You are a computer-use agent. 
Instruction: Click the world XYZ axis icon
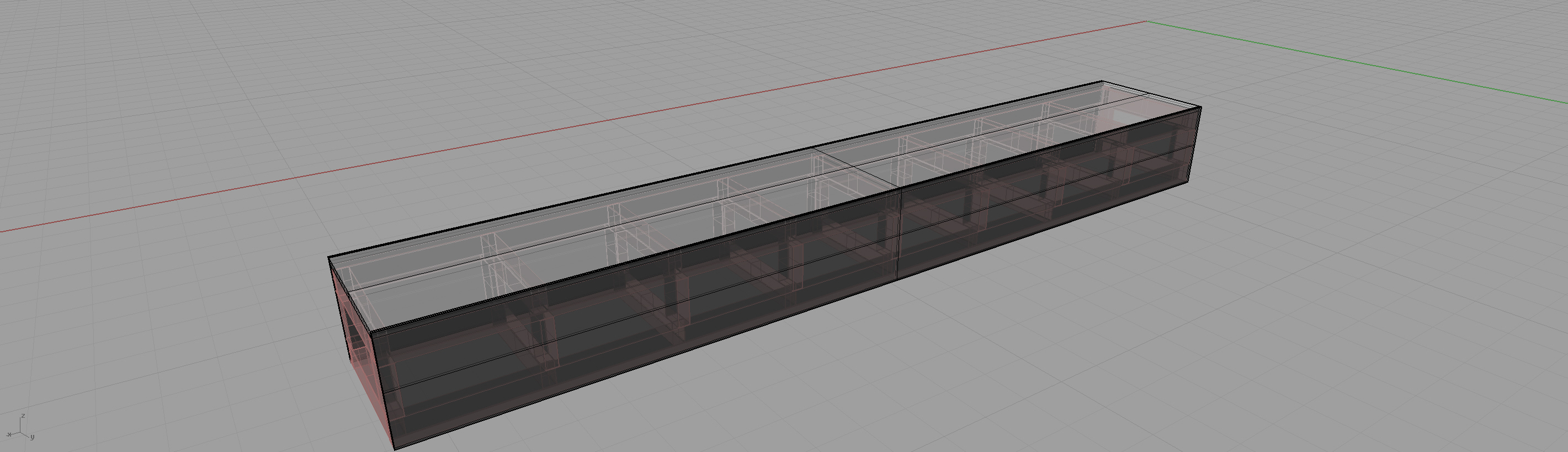20,428
